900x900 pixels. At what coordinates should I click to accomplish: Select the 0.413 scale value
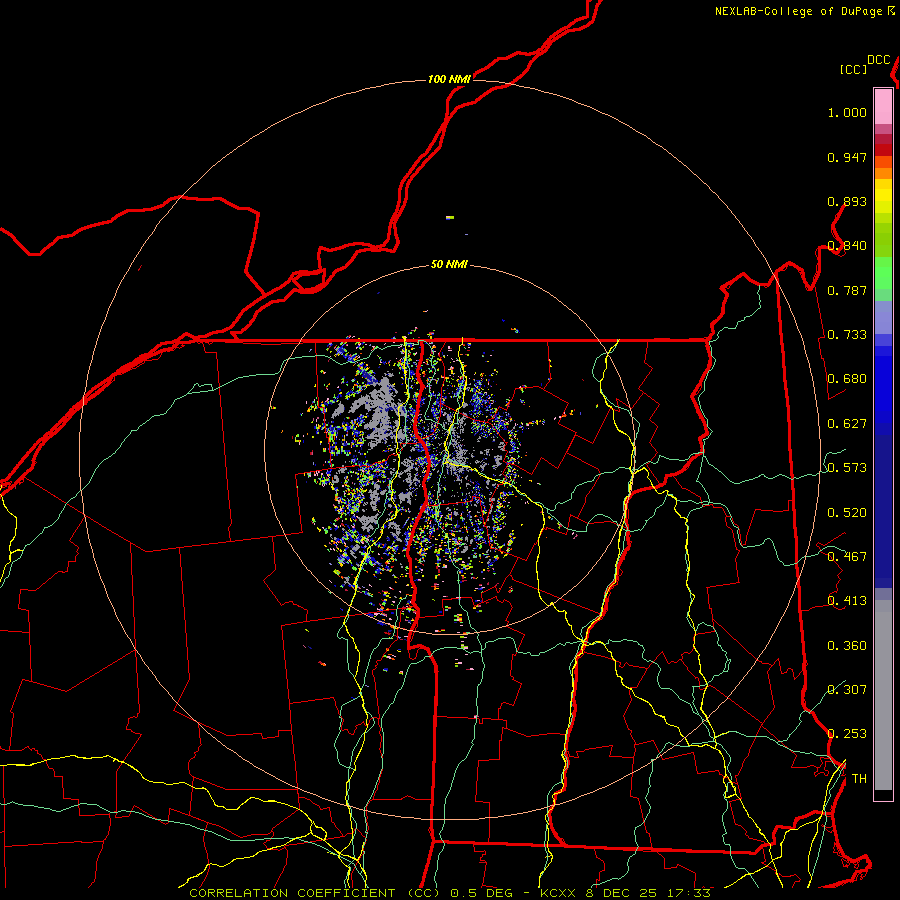[847, 601]
